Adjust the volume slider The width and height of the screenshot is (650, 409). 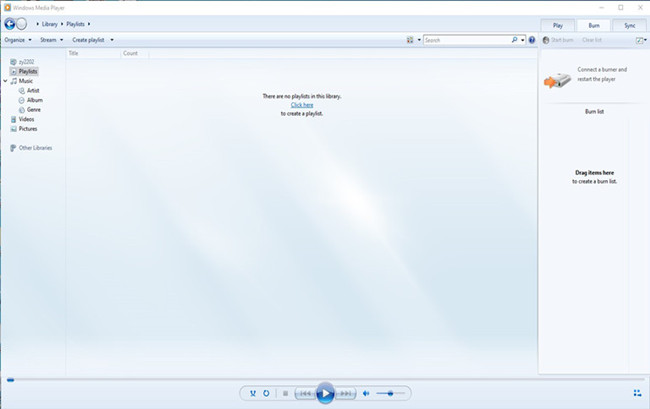(x=390, y=393)
